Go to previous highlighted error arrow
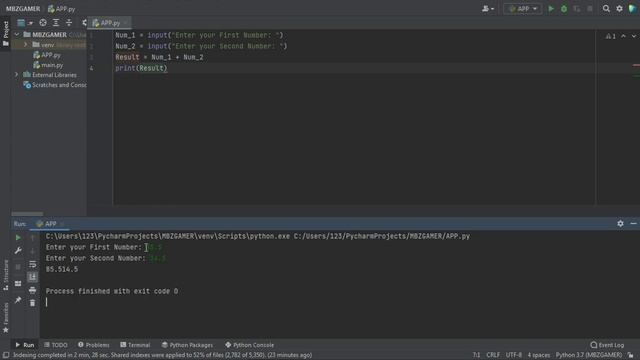The height and width of the screenshot is (360, 640). click(623, 36)
